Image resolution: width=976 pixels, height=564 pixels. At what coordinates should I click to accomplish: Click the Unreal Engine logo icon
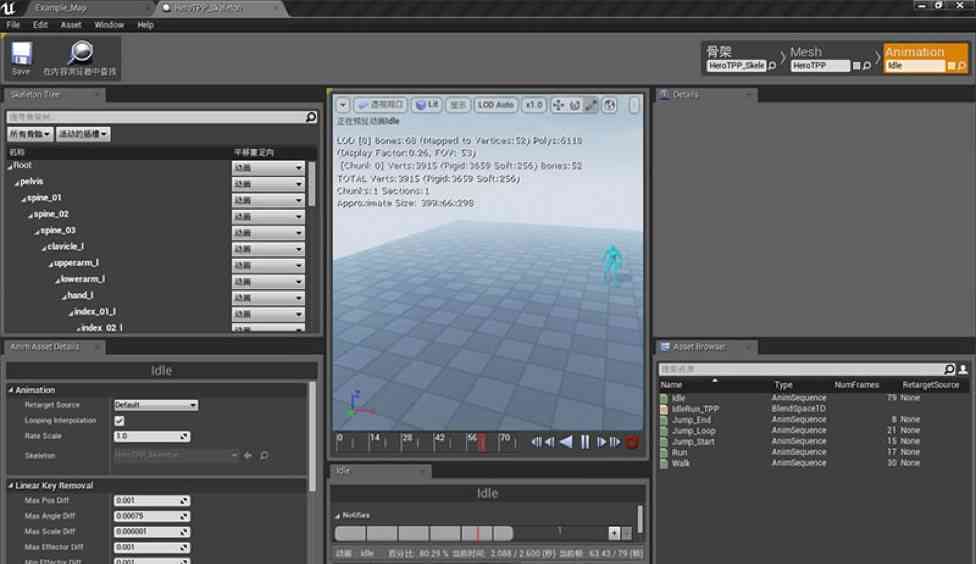(x=8, y=7)
